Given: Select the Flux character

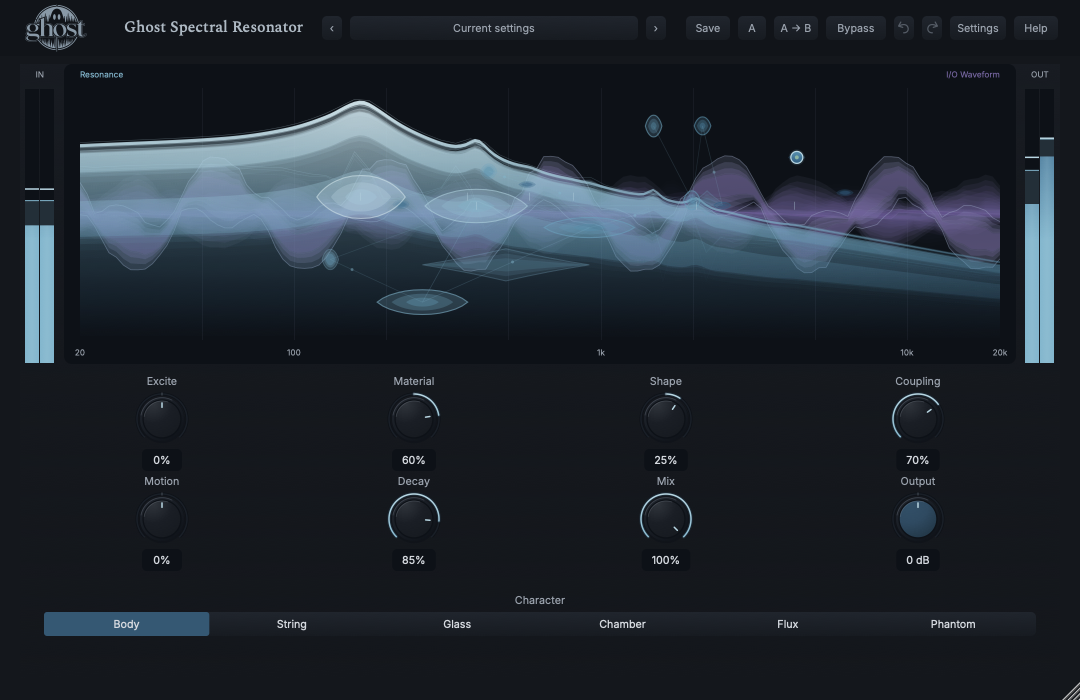Looking at the screenshot, I should pos(787,624).
